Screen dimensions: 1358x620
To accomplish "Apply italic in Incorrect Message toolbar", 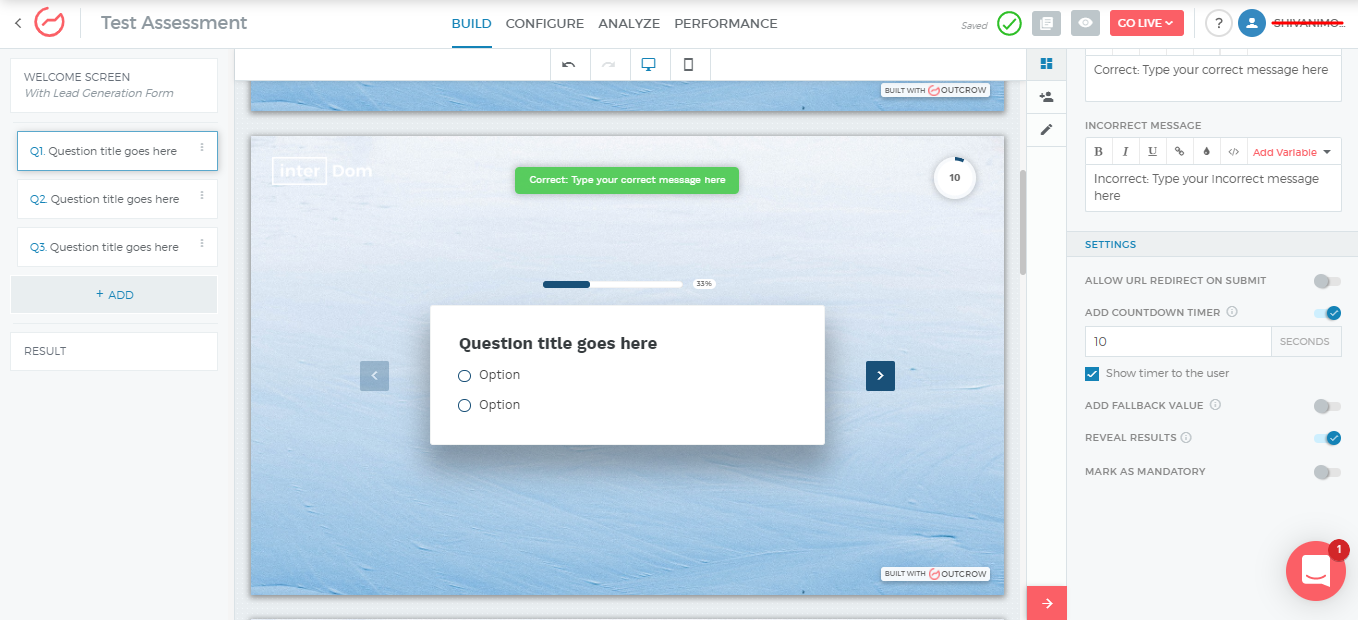I will point(1126,152).
